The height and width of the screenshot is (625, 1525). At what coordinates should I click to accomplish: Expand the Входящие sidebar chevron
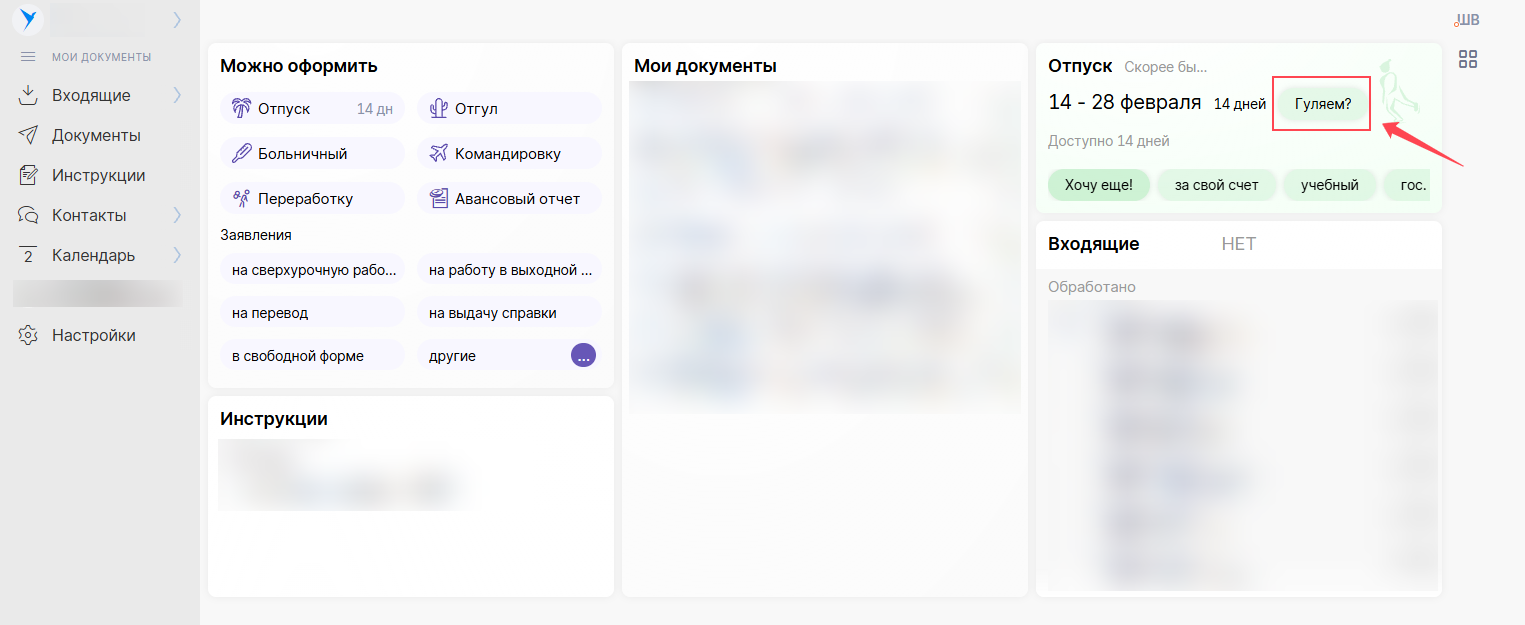(177, 95)
